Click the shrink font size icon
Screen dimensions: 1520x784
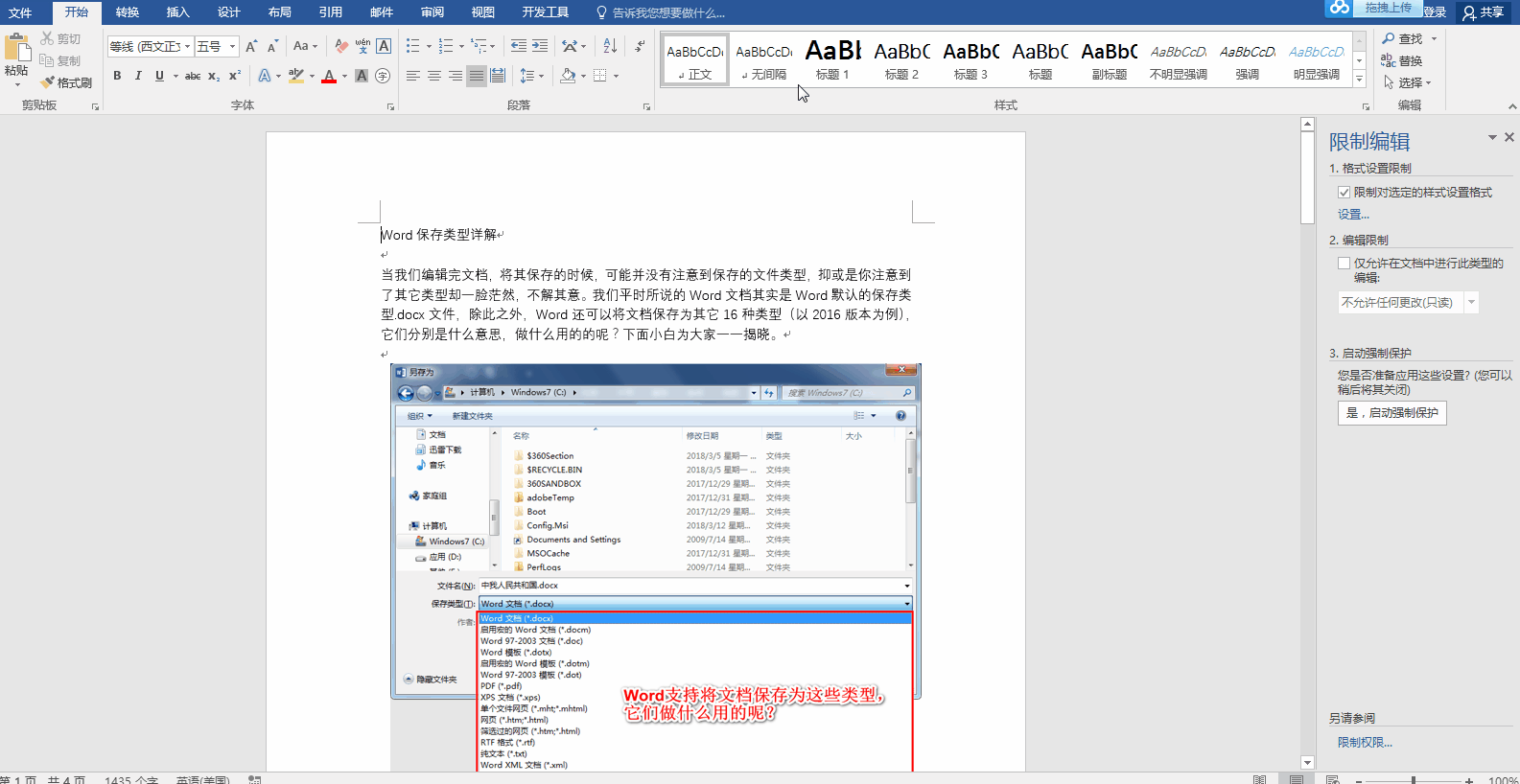tap(272, 46)
